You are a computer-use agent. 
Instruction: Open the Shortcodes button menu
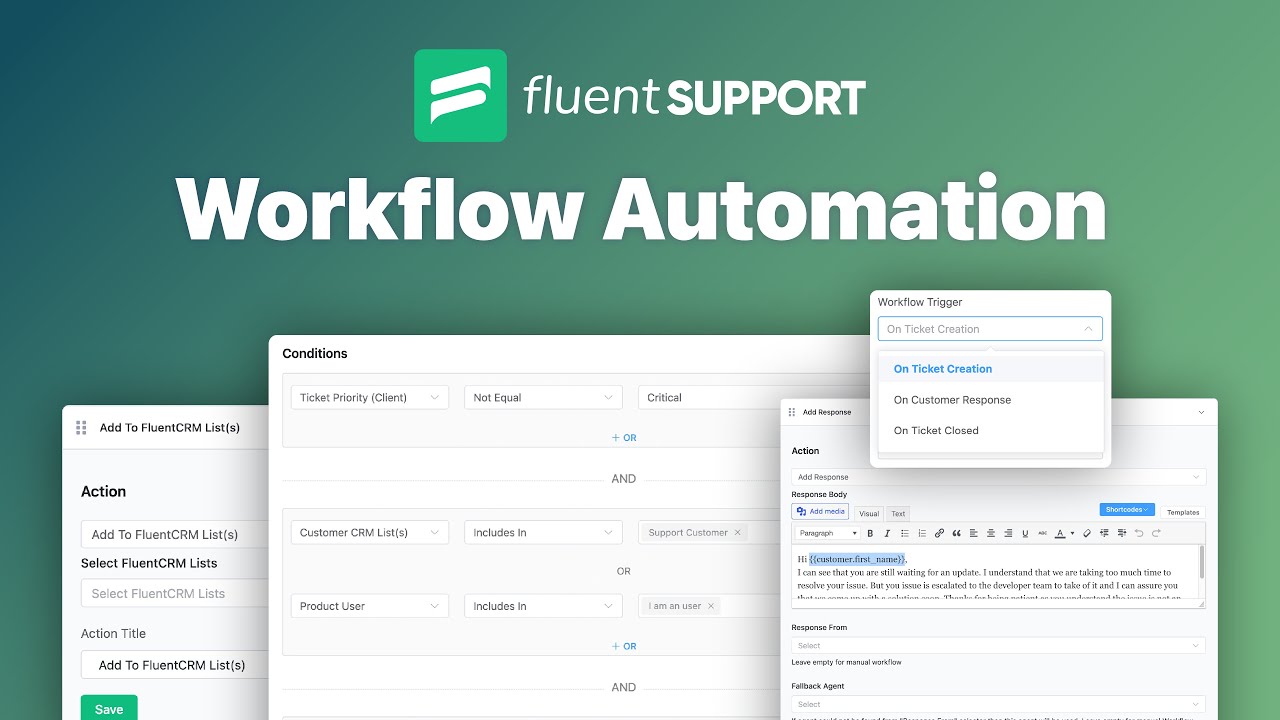click(1127, 509)
